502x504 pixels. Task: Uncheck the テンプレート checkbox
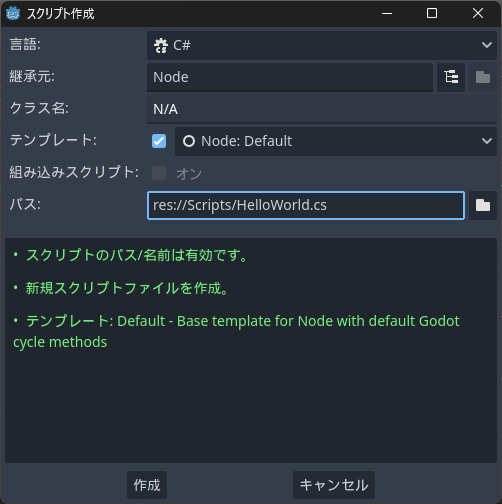pyautogui.click(x=159, y=141)
